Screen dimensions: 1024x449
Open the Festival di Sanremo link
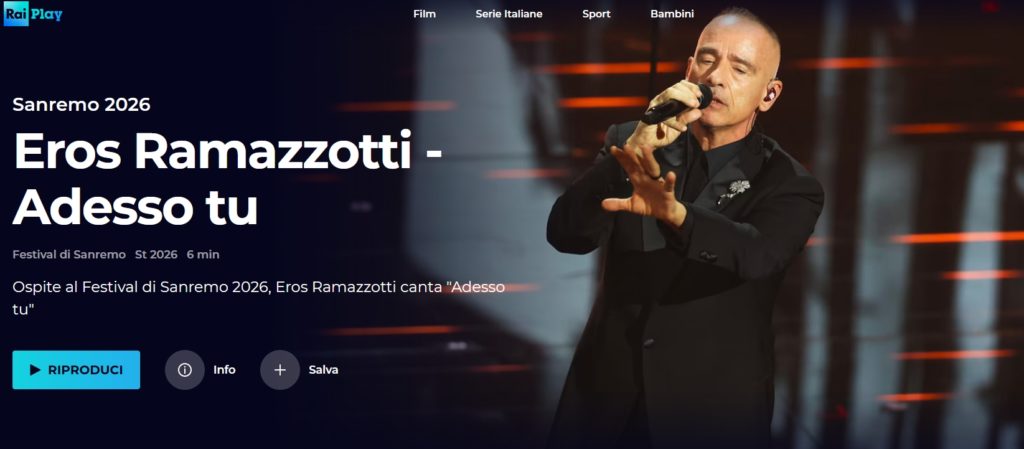pyautogui.click(x=69, y=255)
